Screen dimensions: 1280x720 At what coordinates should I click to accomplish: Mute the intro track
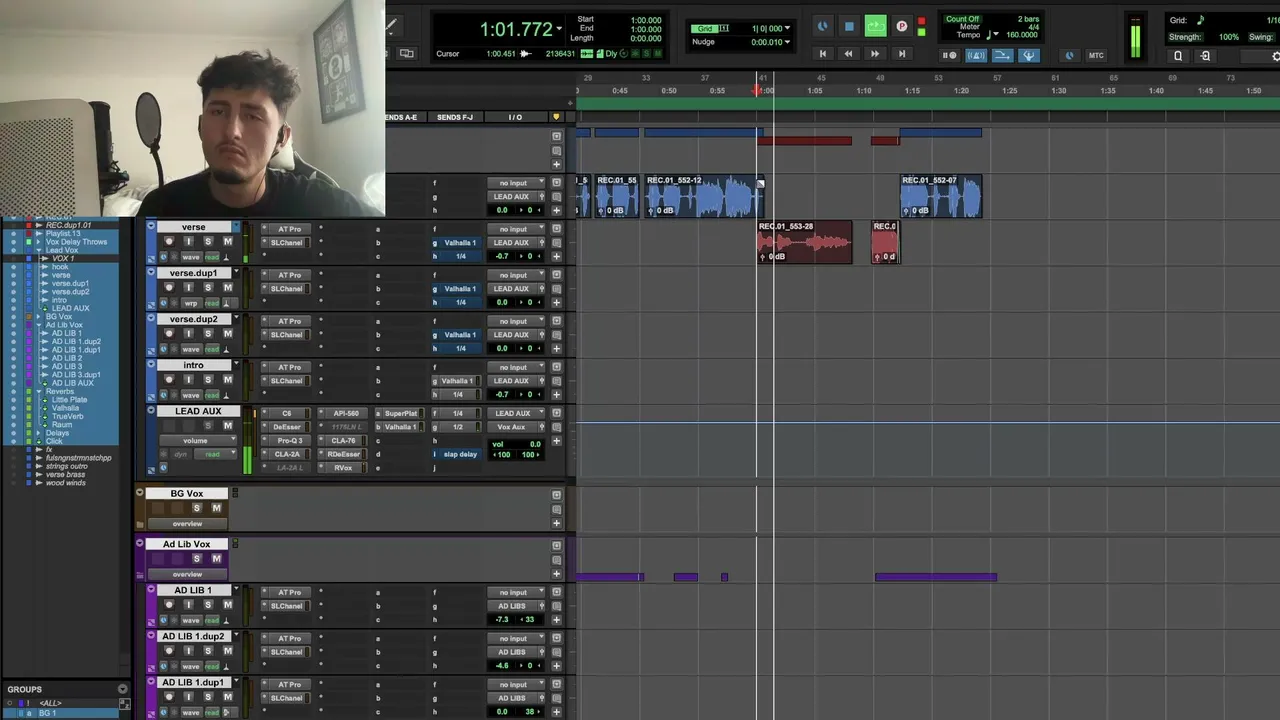(x=227, y=380)
